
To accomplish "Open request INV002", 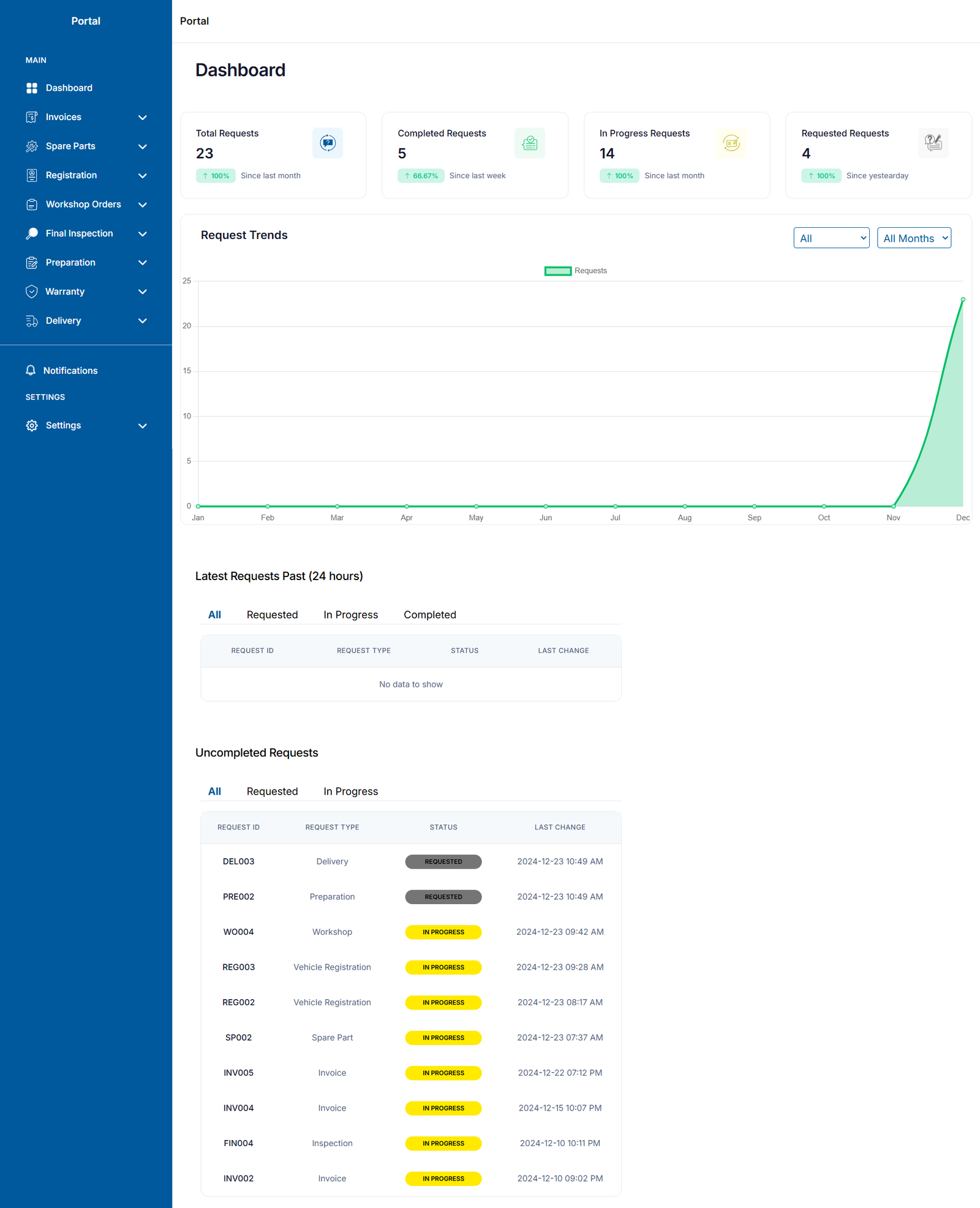I will pyautogui.click(x=238, y=1179).
